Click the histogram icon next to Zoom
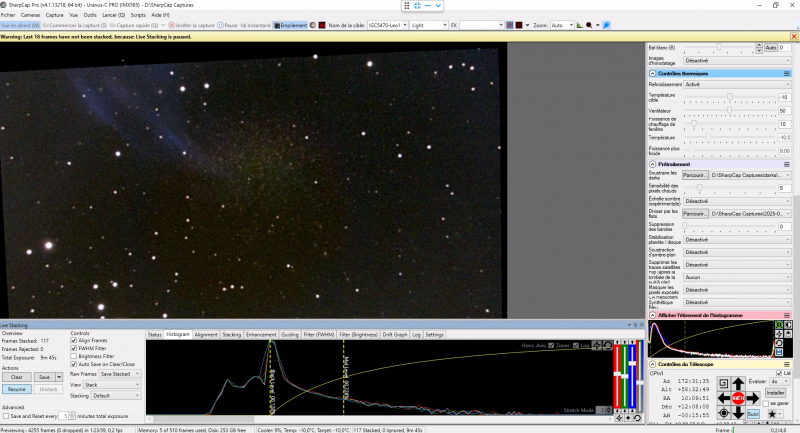Image resolution: width=800 pixels, height=433 pixels. tap(580, 25)
